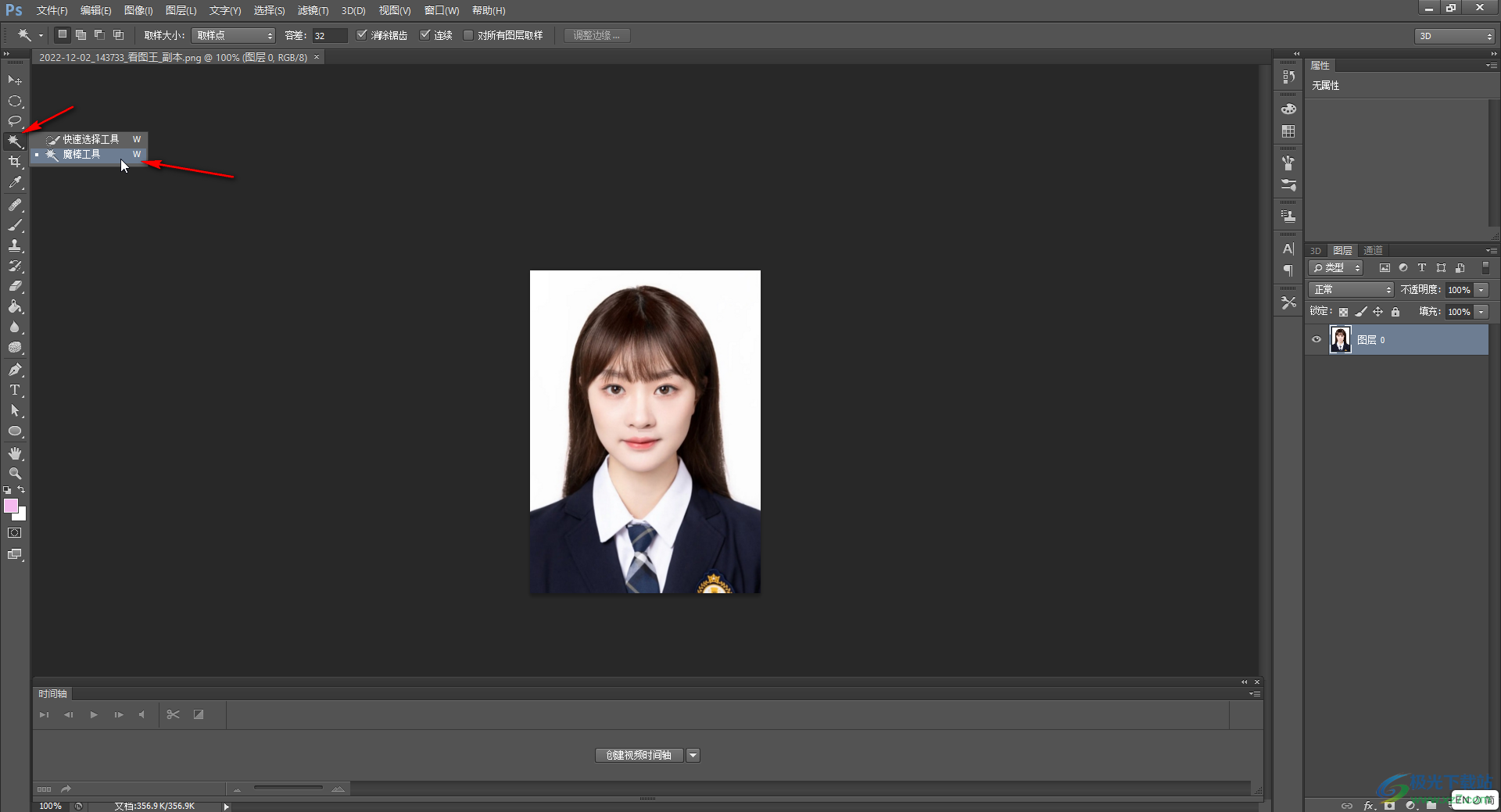
Task: Choose 魔棒工具 from flyout
Action: coord(89,155)
